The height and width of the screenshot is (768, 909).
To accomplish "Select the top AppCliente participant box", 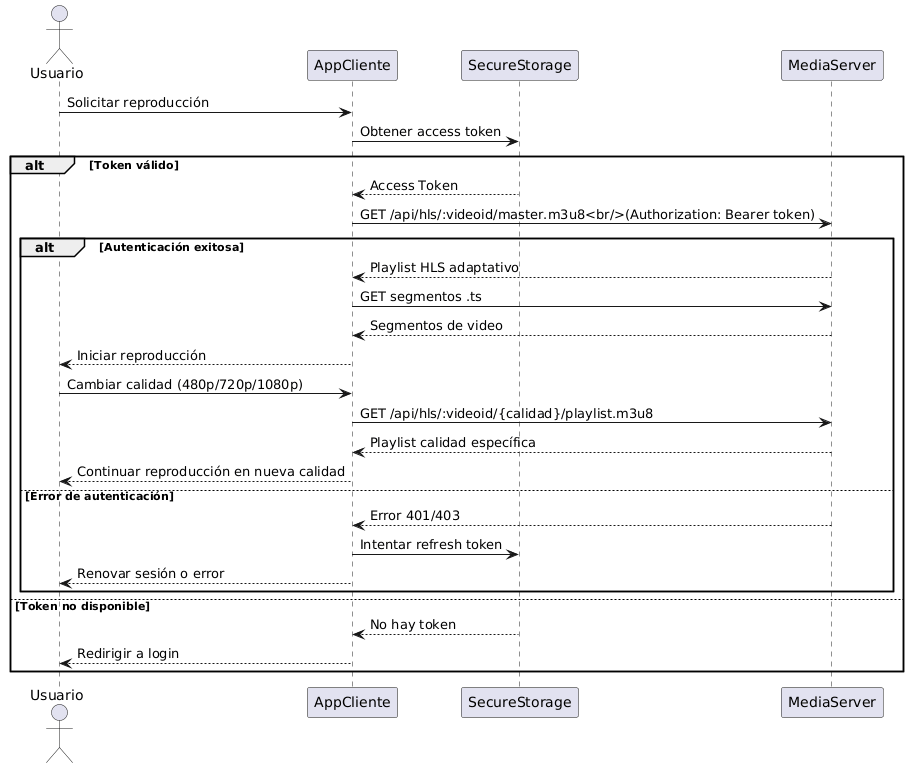I will coord(352,66).
